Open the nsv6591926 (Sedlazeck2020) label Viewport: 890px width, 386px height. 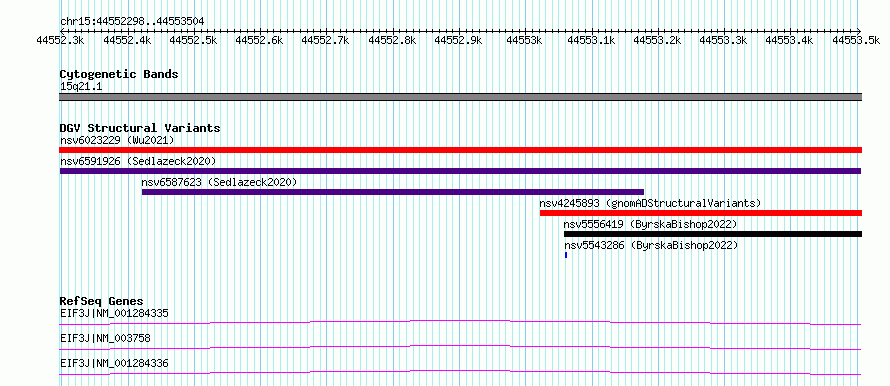(x=138, y=161)
